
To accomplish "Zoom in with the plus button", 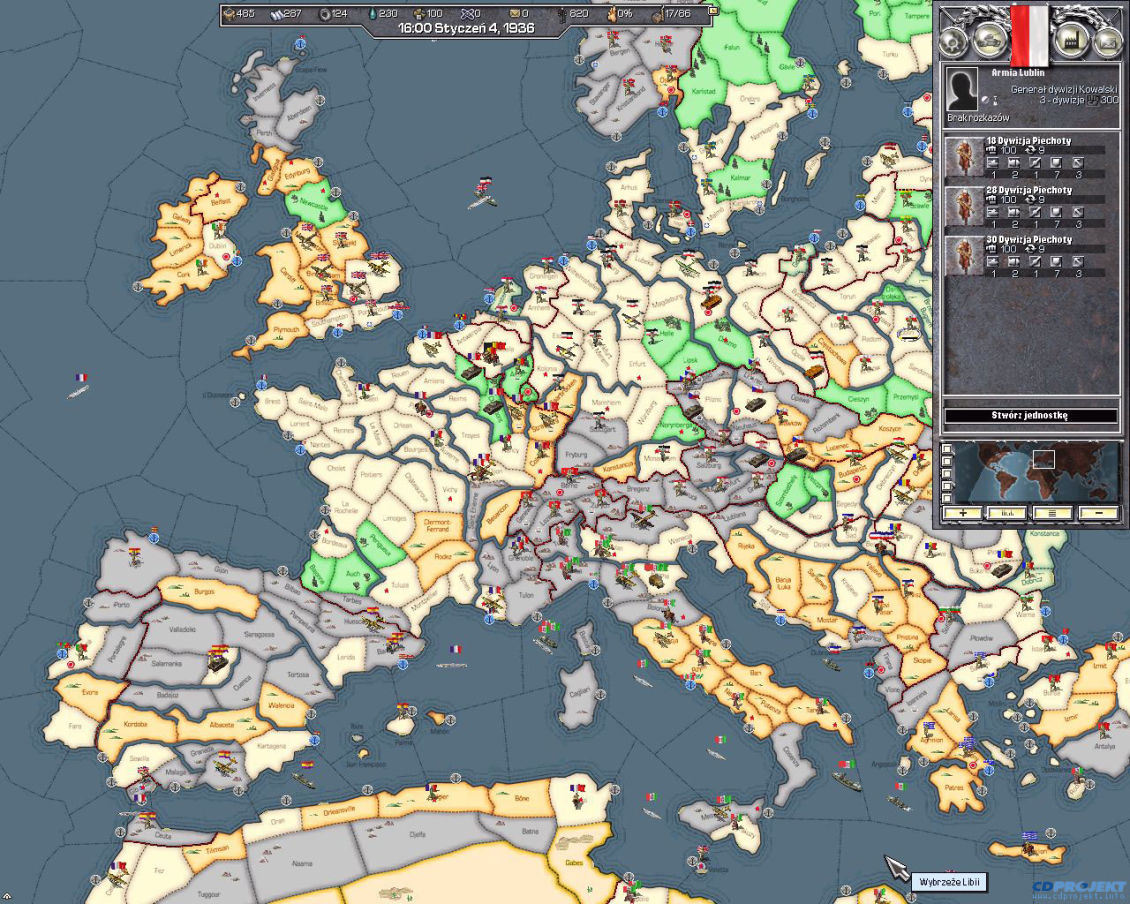I will [964, 513].
